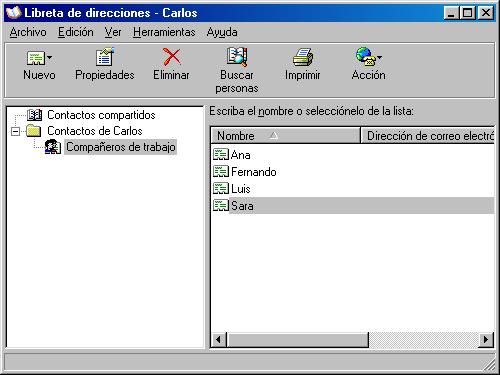Close the Libreta de direcciones window
The image size is (500, 375).
click(486, 13)
